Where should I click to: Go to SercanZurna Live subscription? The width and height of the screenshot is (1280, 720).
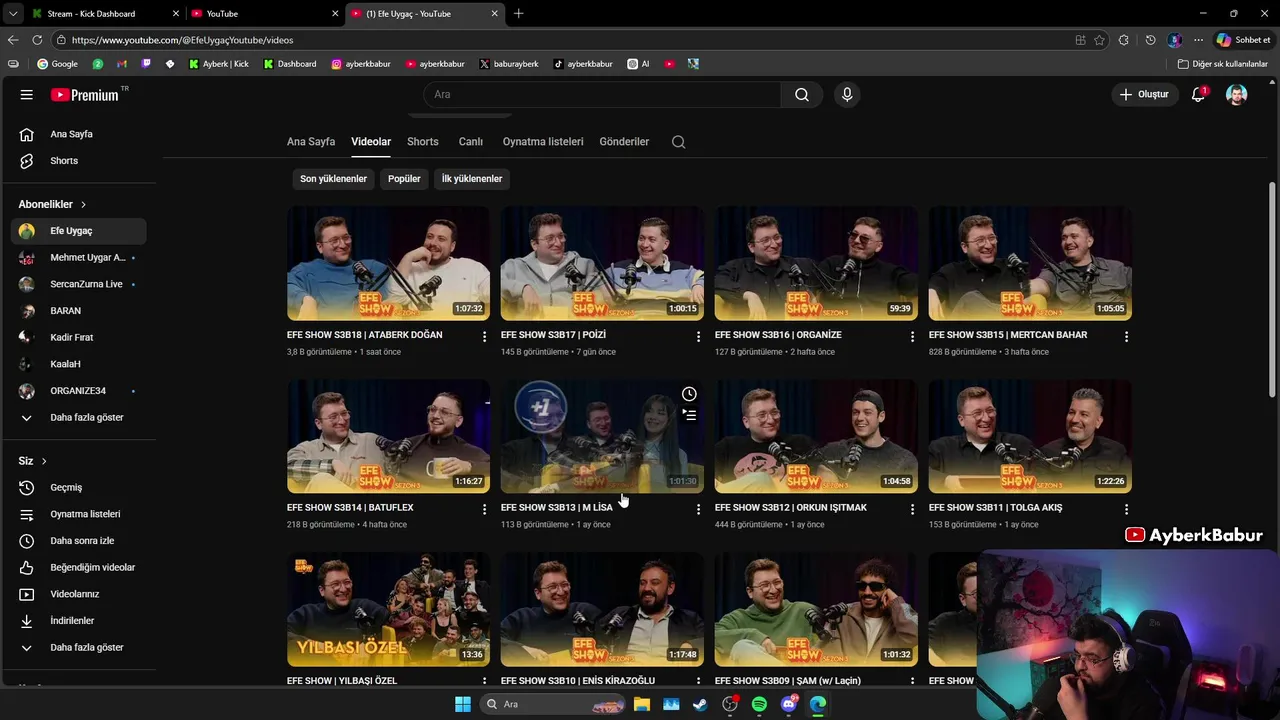pyautogui.click(x=78, y=284)
